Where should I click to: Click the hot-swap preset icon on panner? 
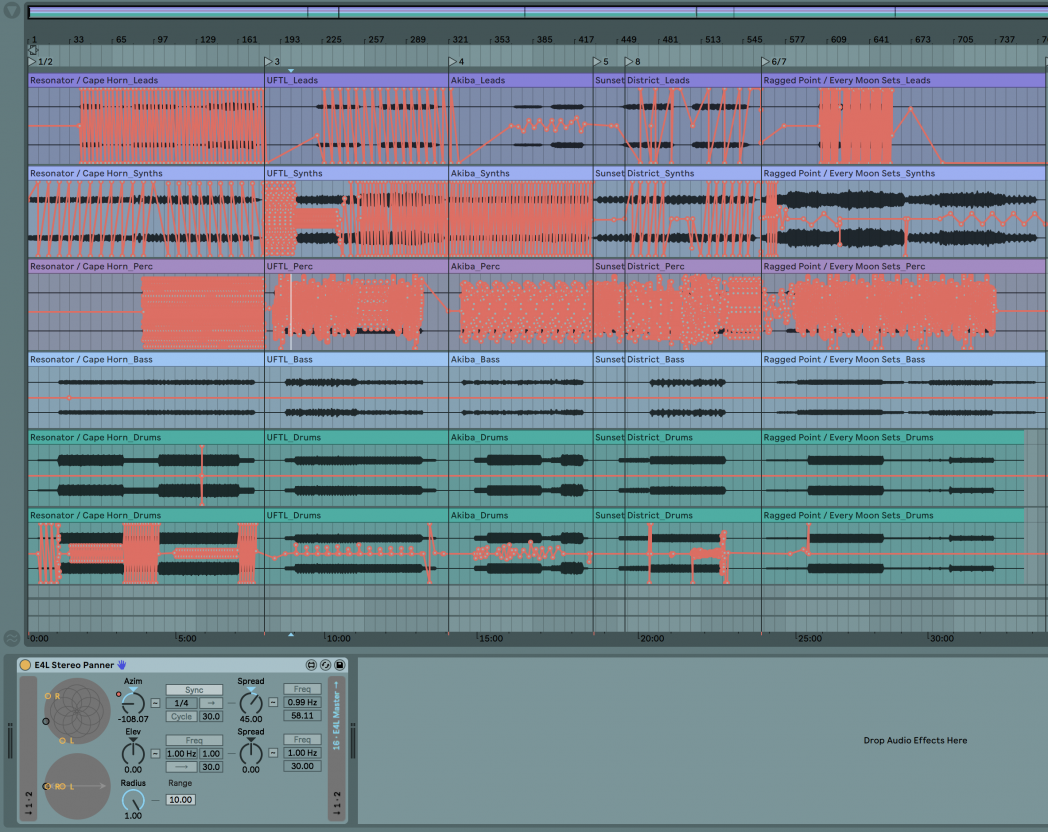[326, 665]
